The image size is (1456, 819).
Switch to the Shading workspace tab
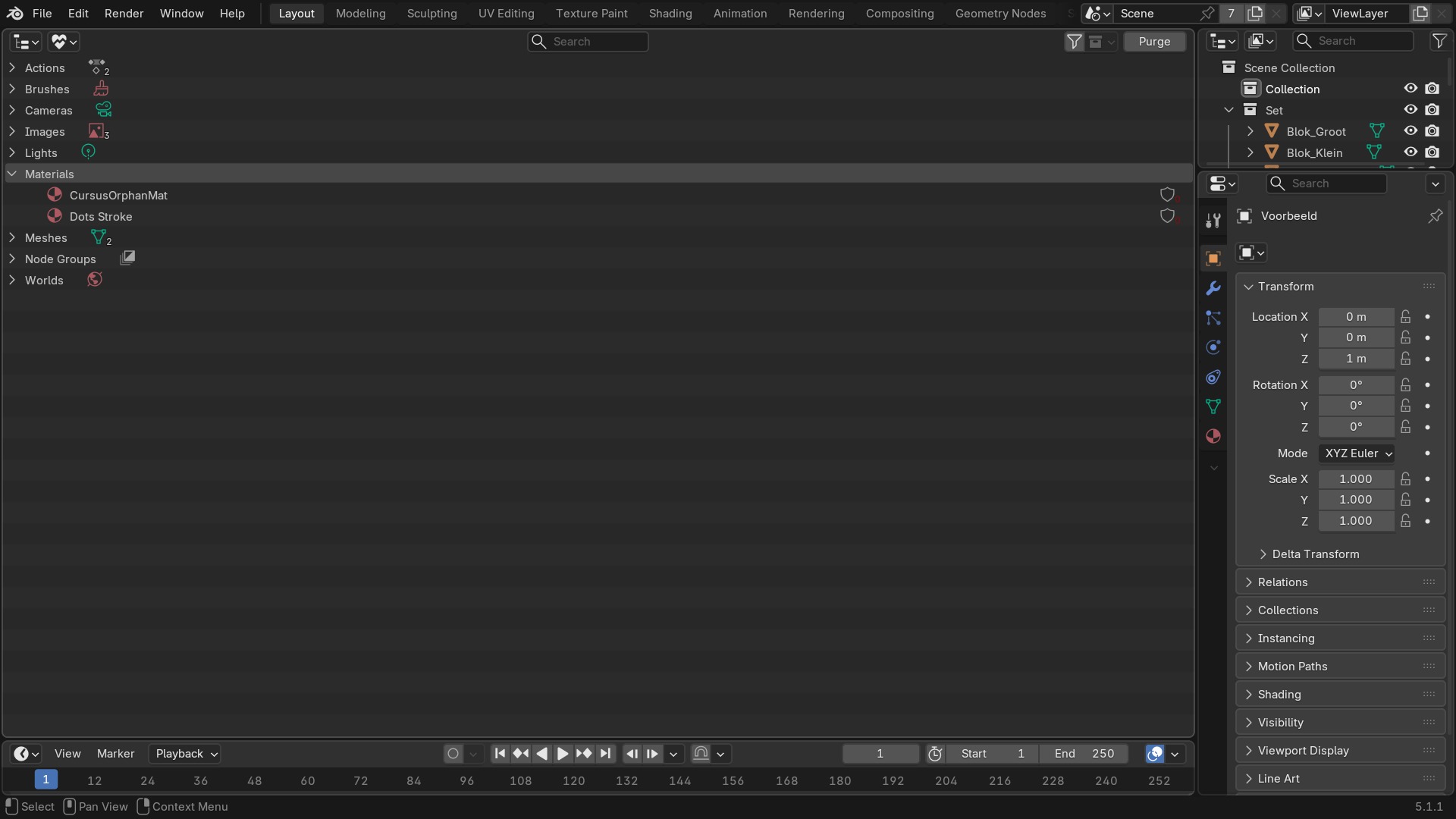[x=670, y=13]
